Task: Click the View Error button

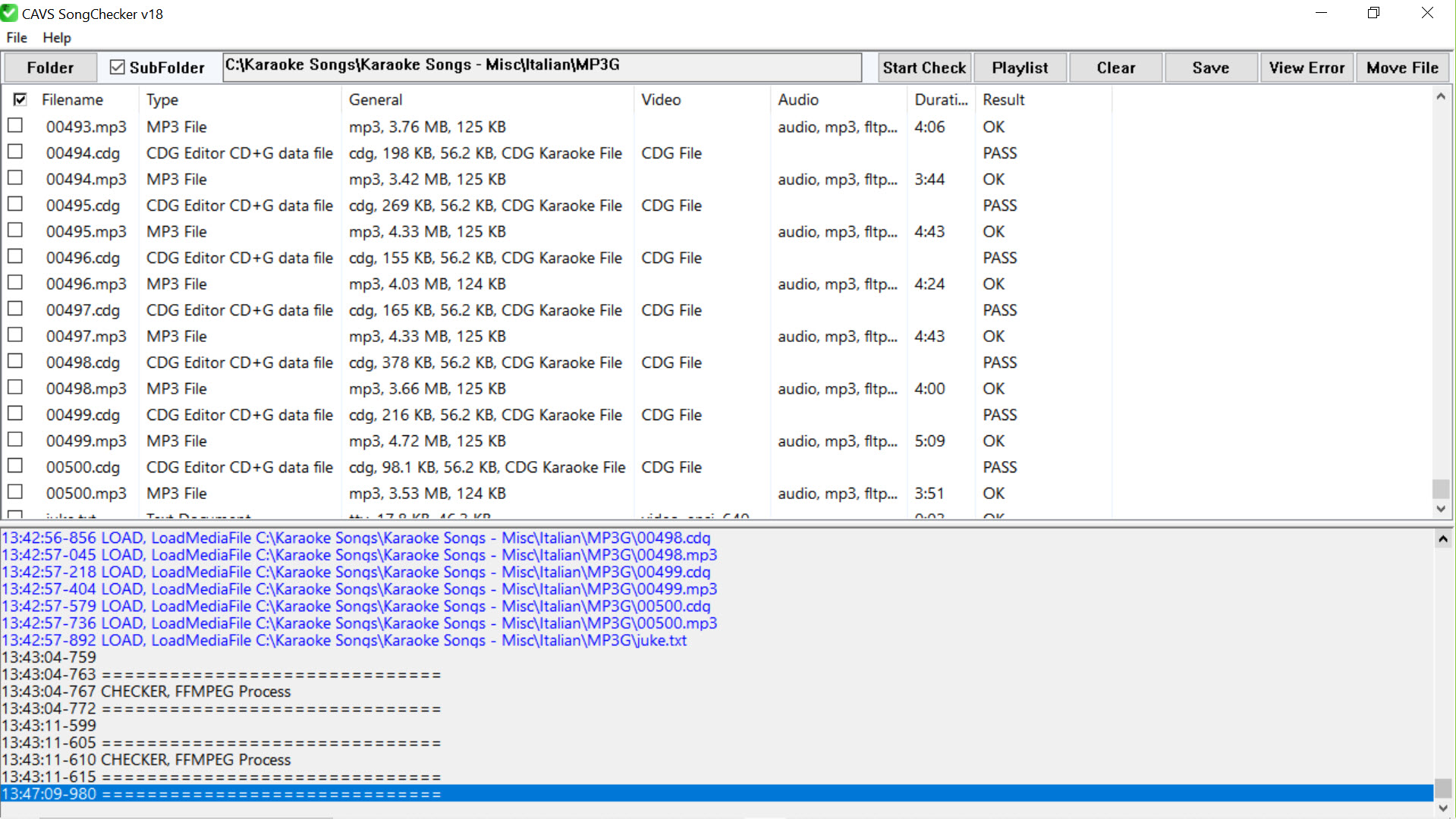Action: point(1307,67)
